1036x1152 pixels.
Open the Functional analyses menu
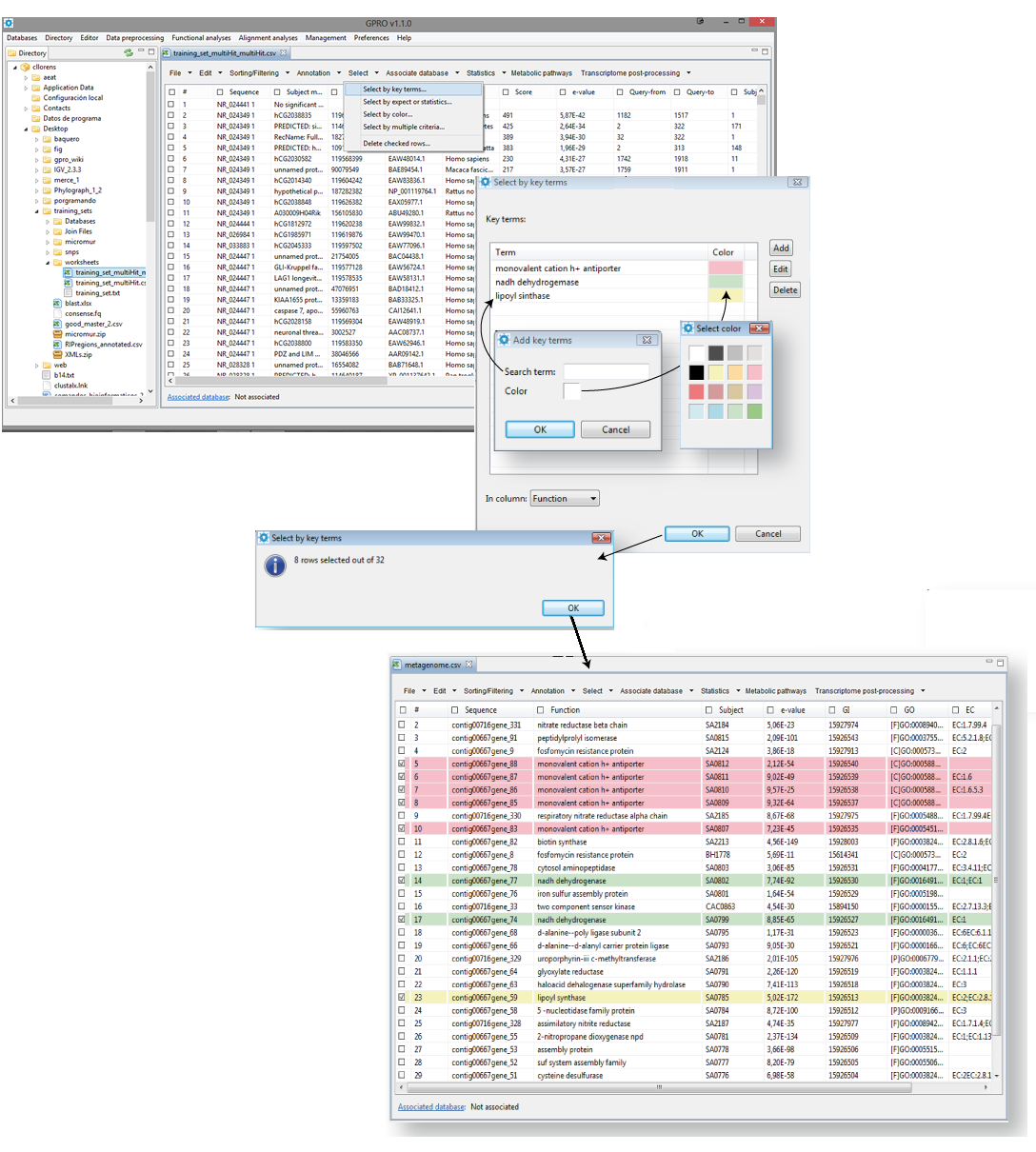pyautogui.click(x=201, y=38)
